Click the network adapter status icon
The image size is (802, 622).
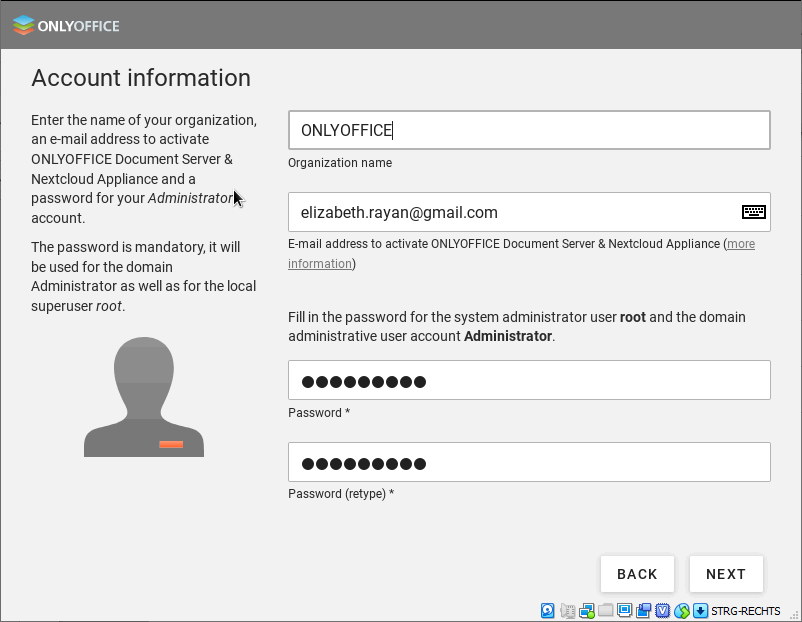coord(587,611)
